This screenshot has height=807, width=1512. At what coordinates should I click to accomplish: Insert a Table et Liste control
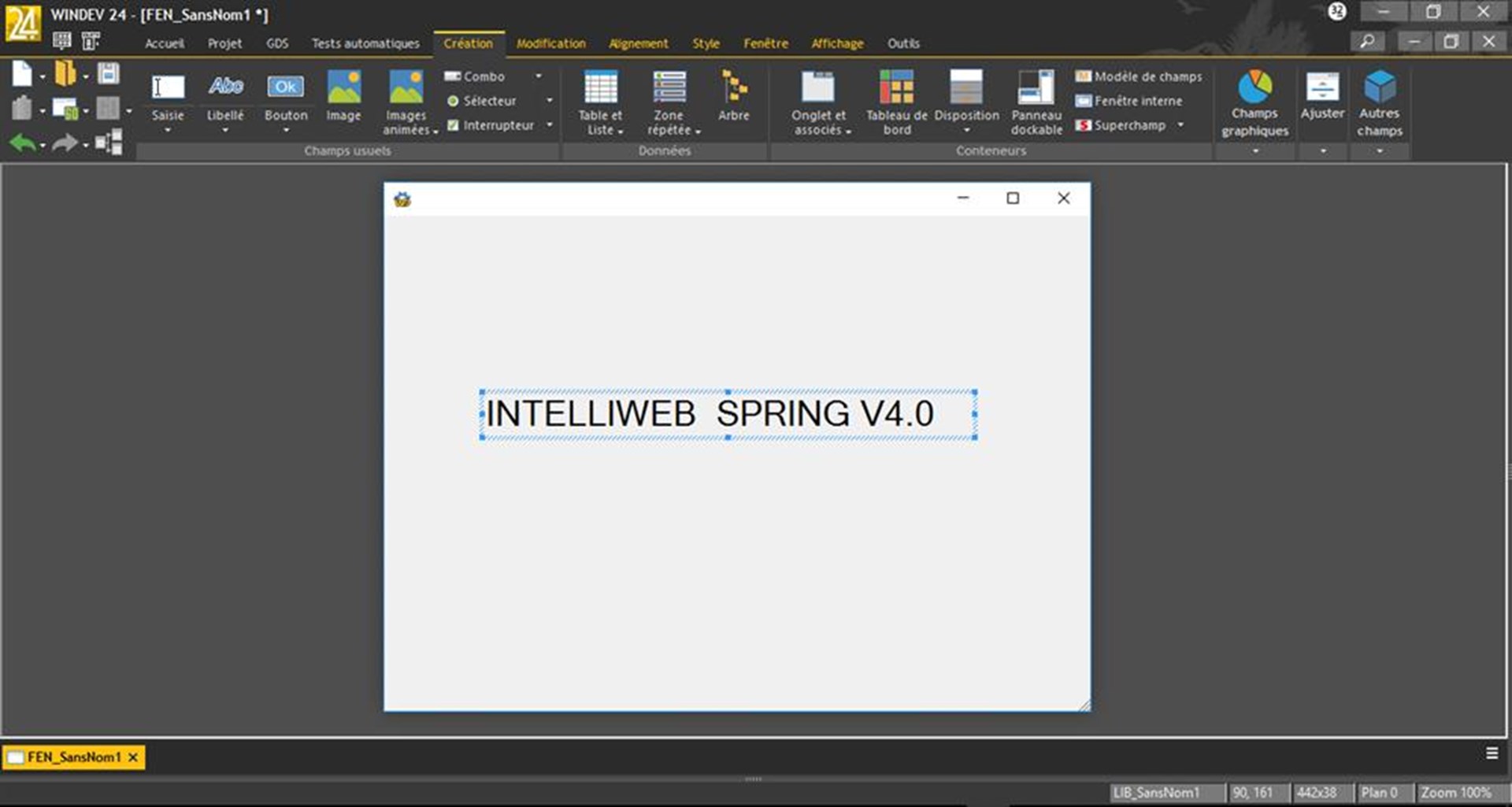pyautogui.click(x=601, y=102)
